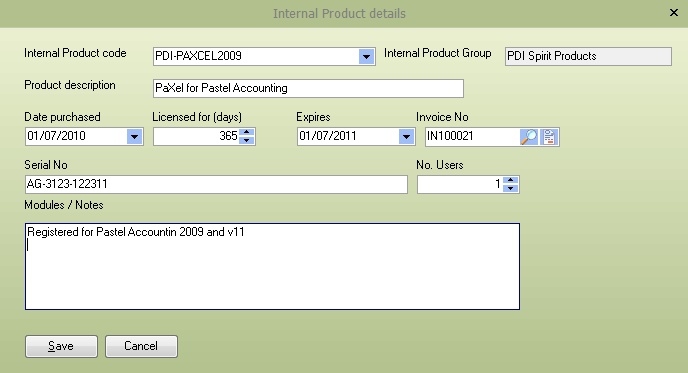
Task: Focus the Product description field
Action: 308,88
